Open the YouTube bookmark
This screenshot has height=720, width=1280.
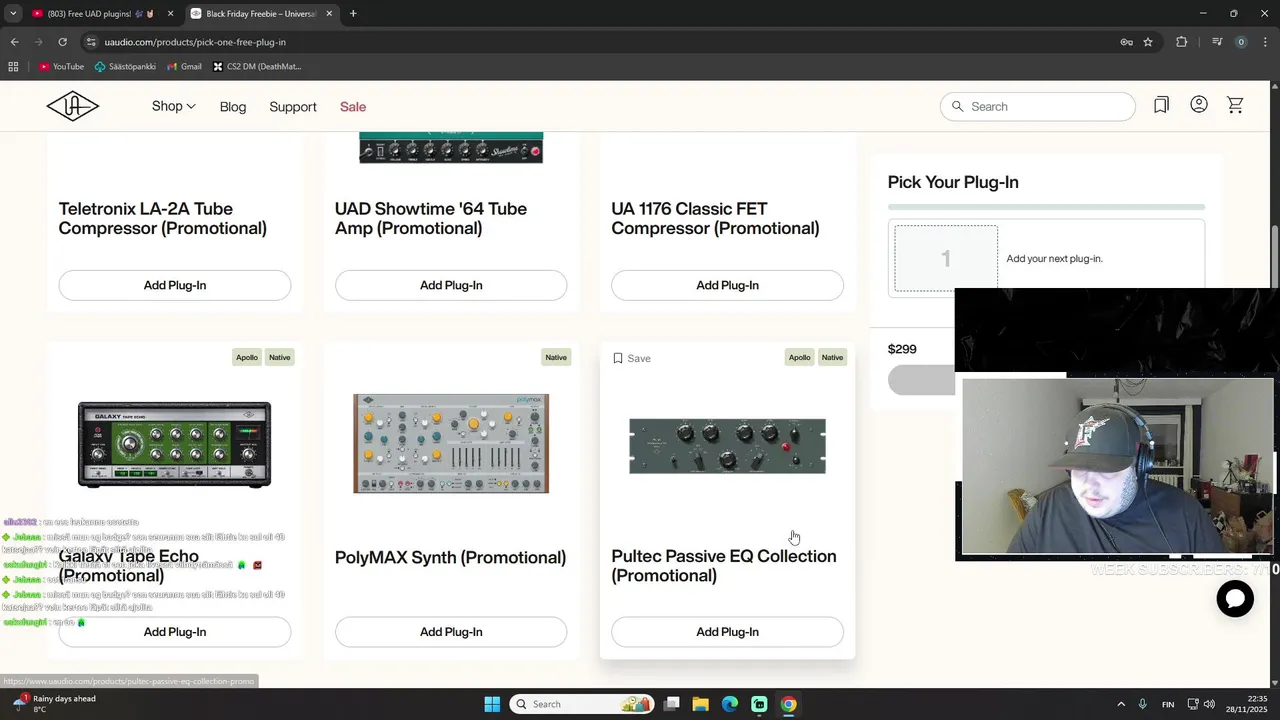pos(61,67)
